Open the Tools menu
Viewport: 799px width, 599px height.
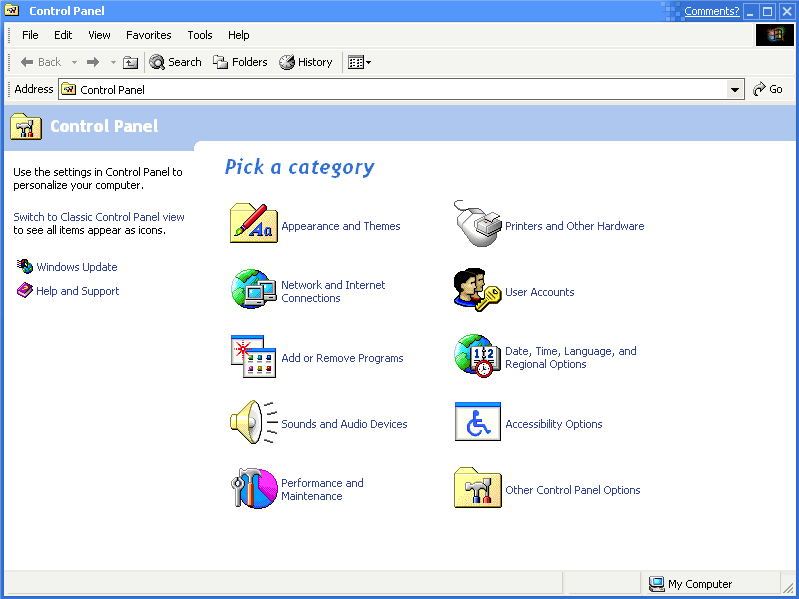200,35
